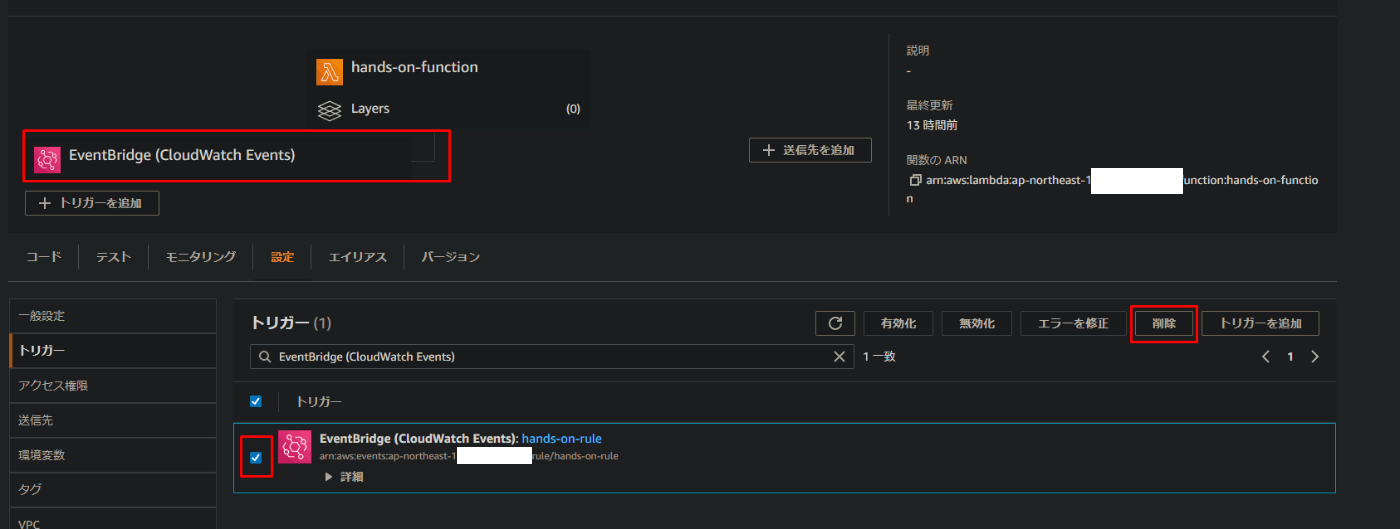Viewport: 1400px width, 529px height.
Task: Click the search magnifier icon in the trigger filter
Action: tap(265, 357)
